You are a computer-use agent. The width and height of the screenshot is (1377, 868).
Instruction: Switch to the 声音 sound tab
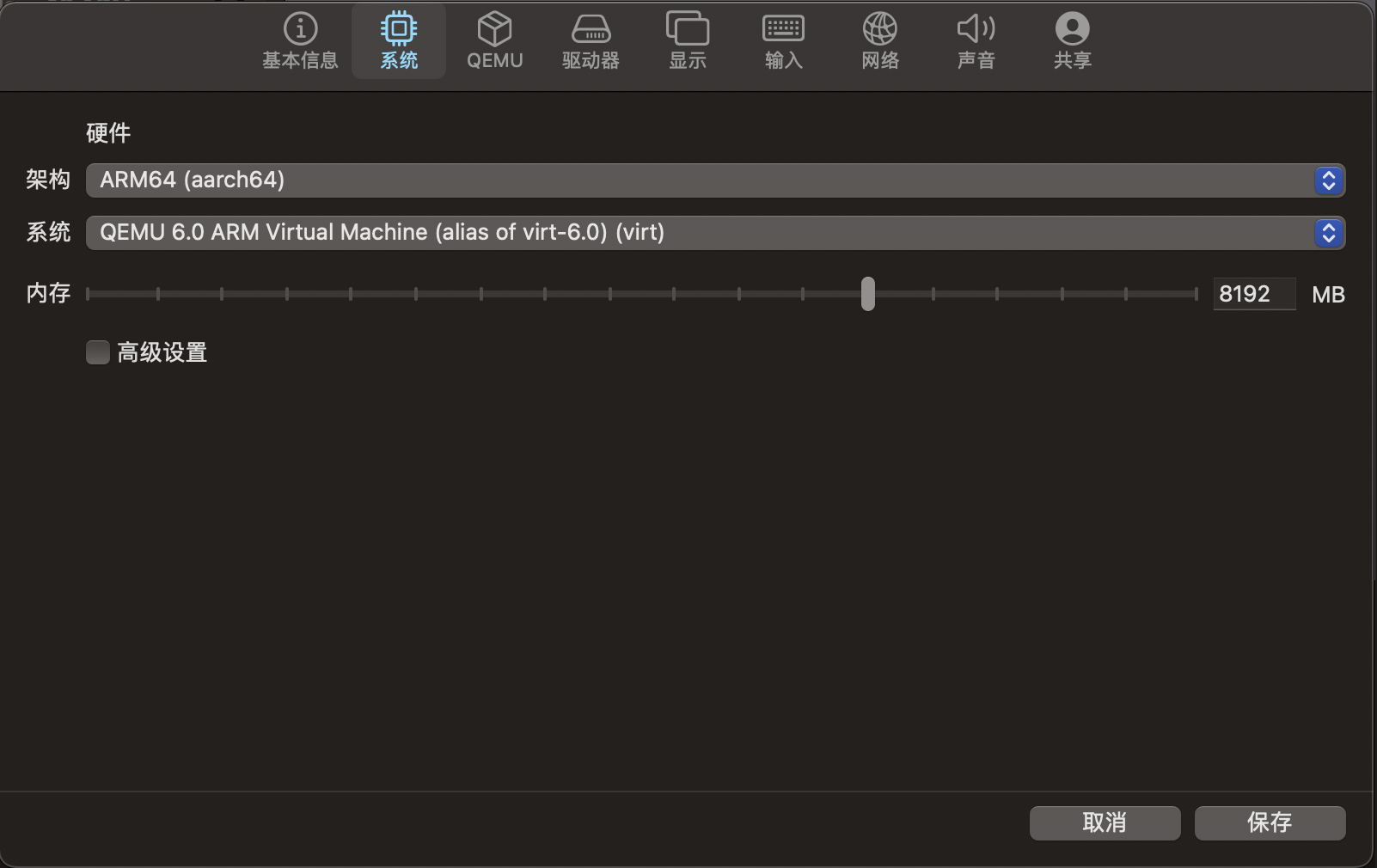[976, 41]
